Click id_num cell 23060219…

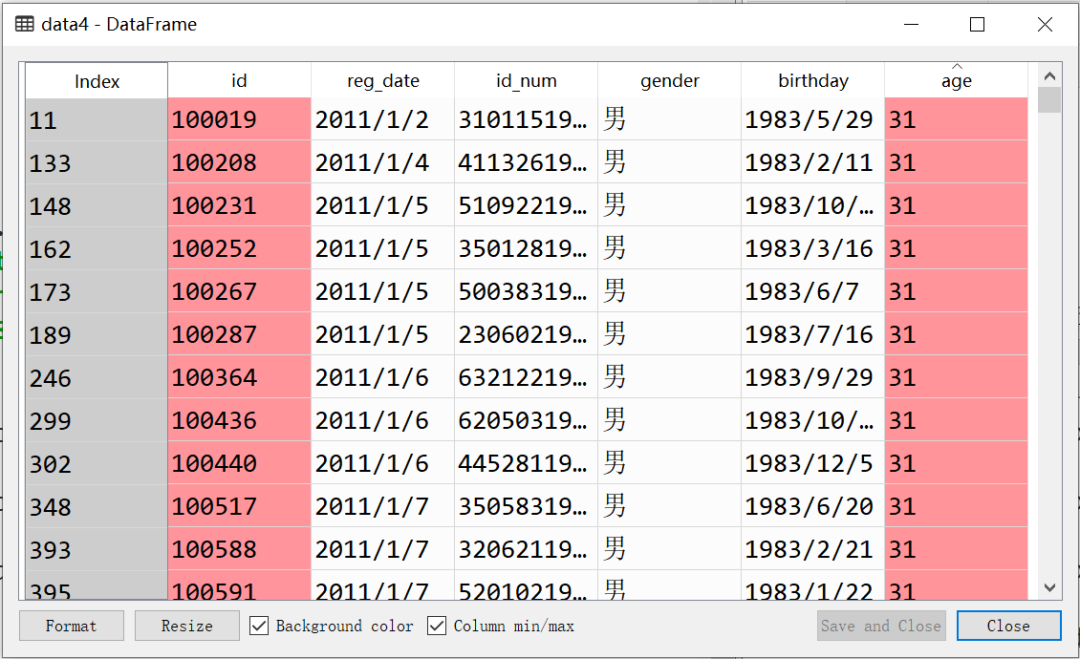526,335
